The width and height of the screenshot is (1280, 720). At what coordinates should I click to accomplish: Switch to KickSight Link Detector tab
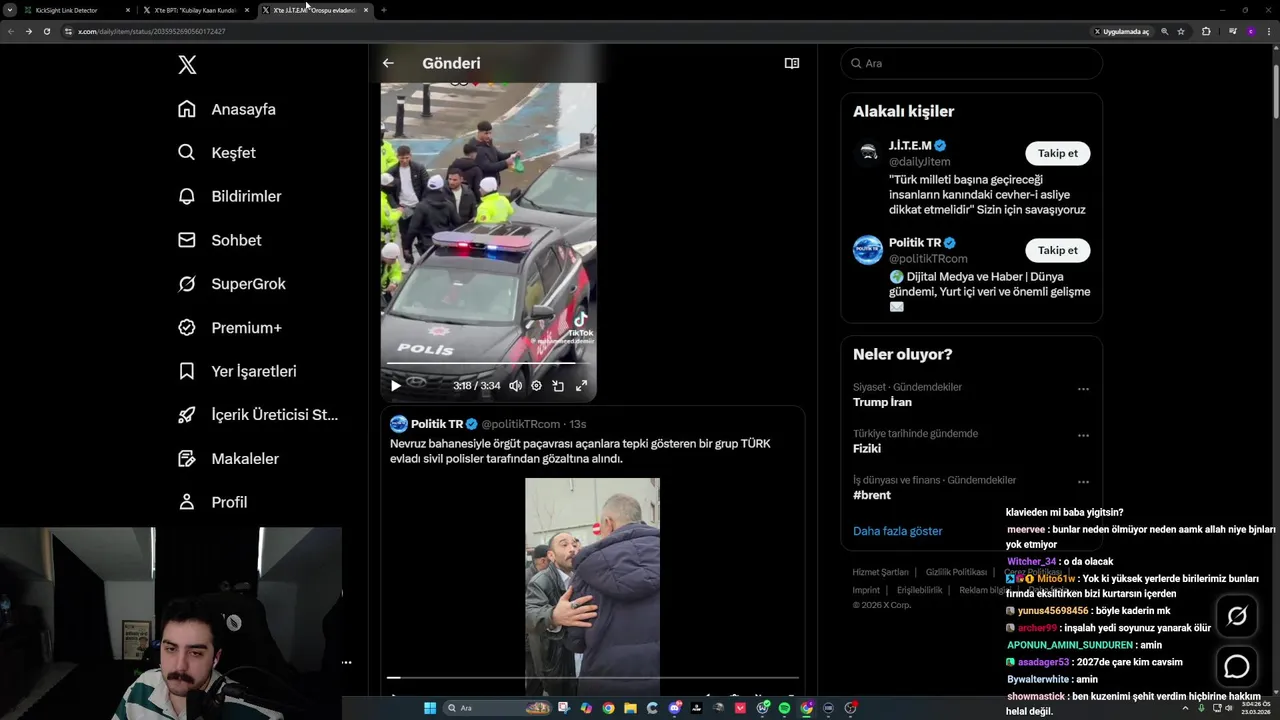(77, 10)
